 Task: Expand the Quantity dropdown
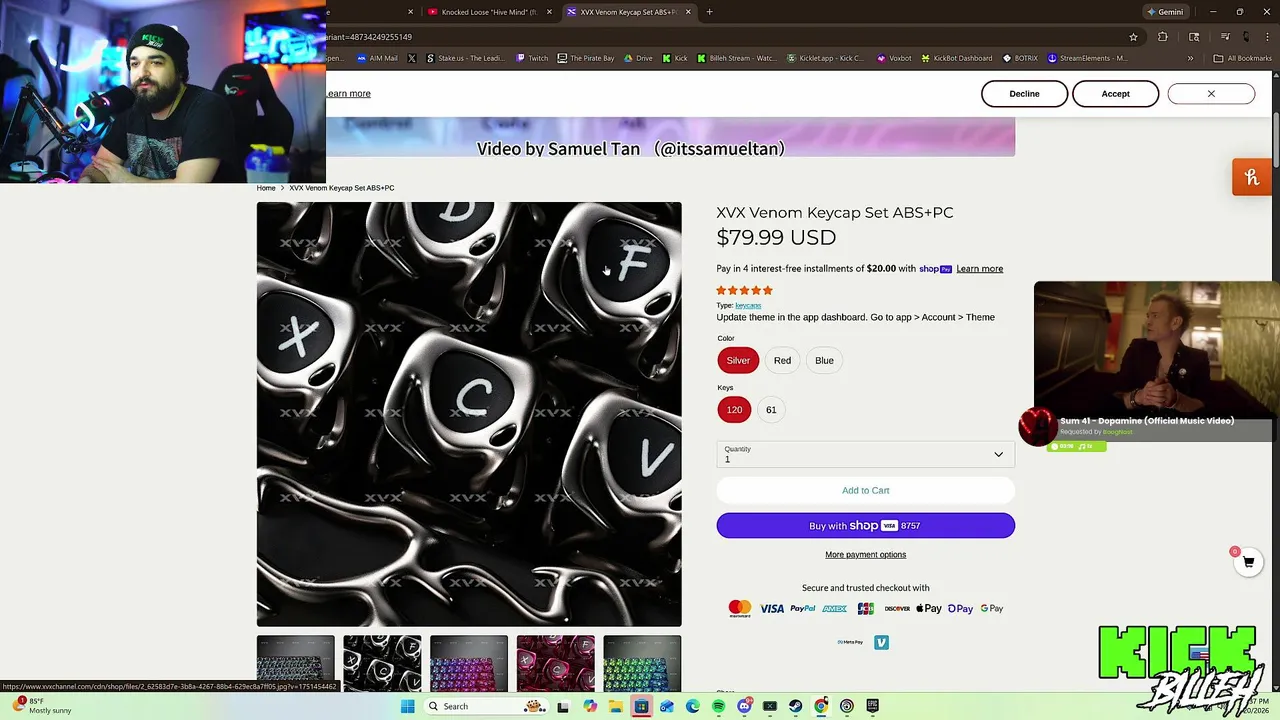coord(865,454)
